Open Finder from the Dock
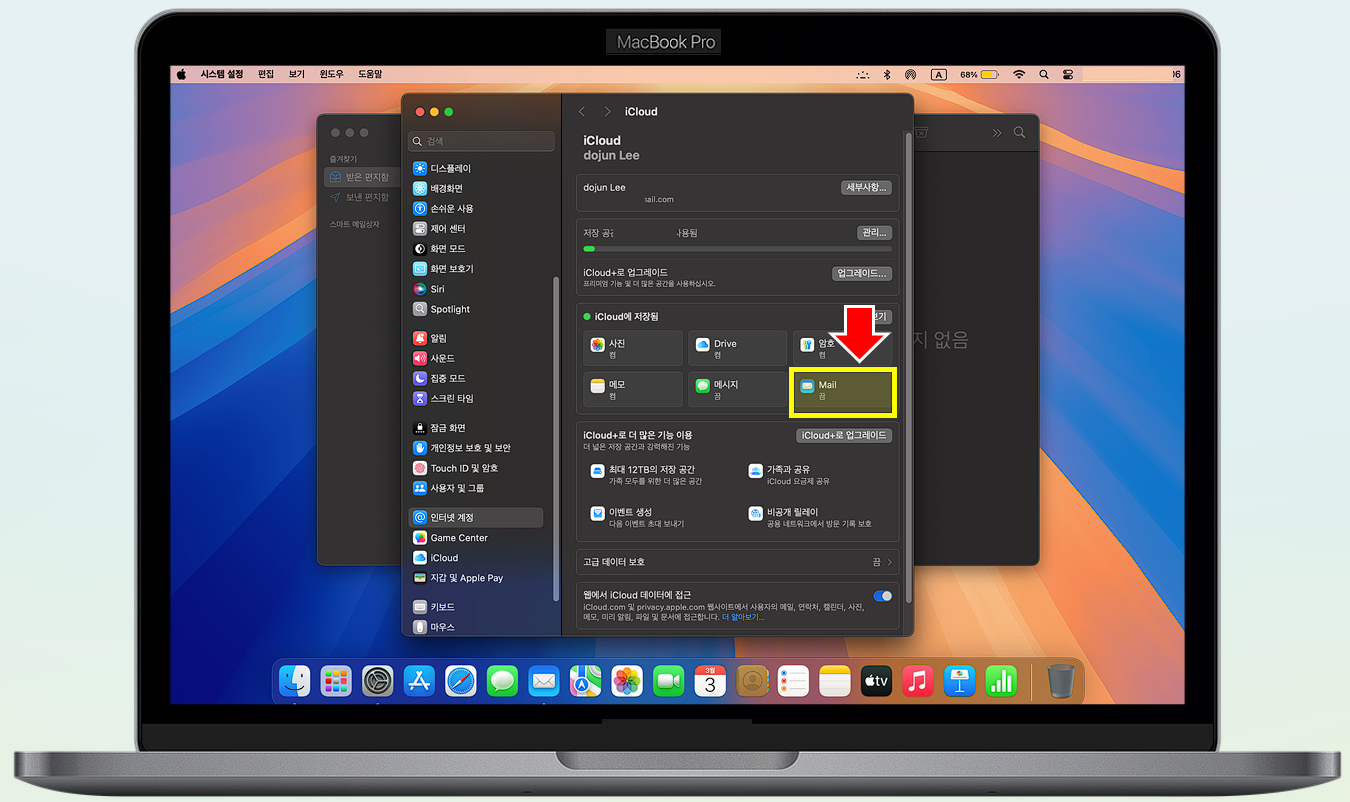 [294, 682]
